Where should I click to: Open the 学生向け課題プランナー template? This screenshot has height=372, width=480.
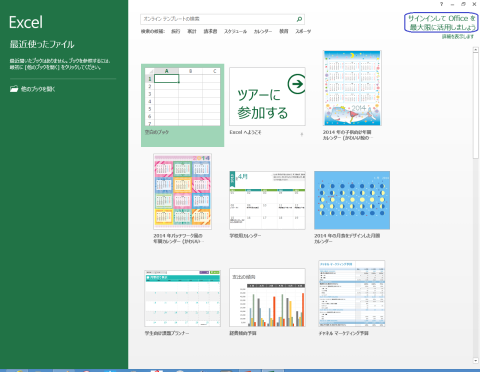coord(182,298)
